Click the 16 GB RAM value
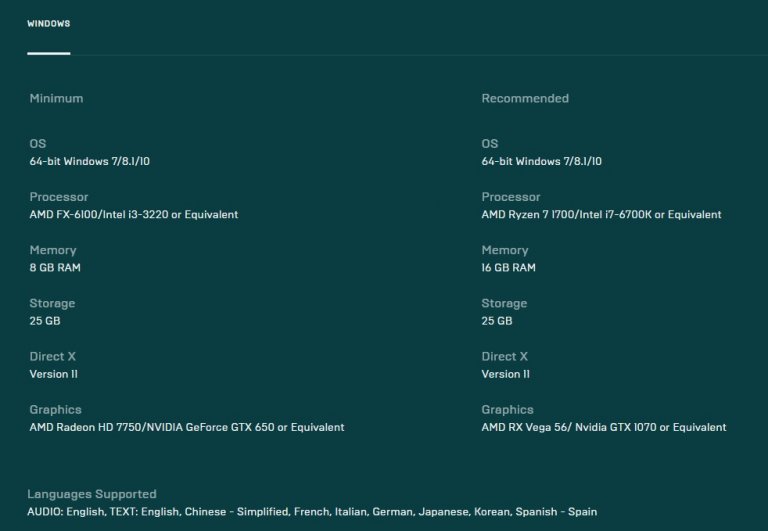This screenshot has height=531, width=768. tap(508, 268)
